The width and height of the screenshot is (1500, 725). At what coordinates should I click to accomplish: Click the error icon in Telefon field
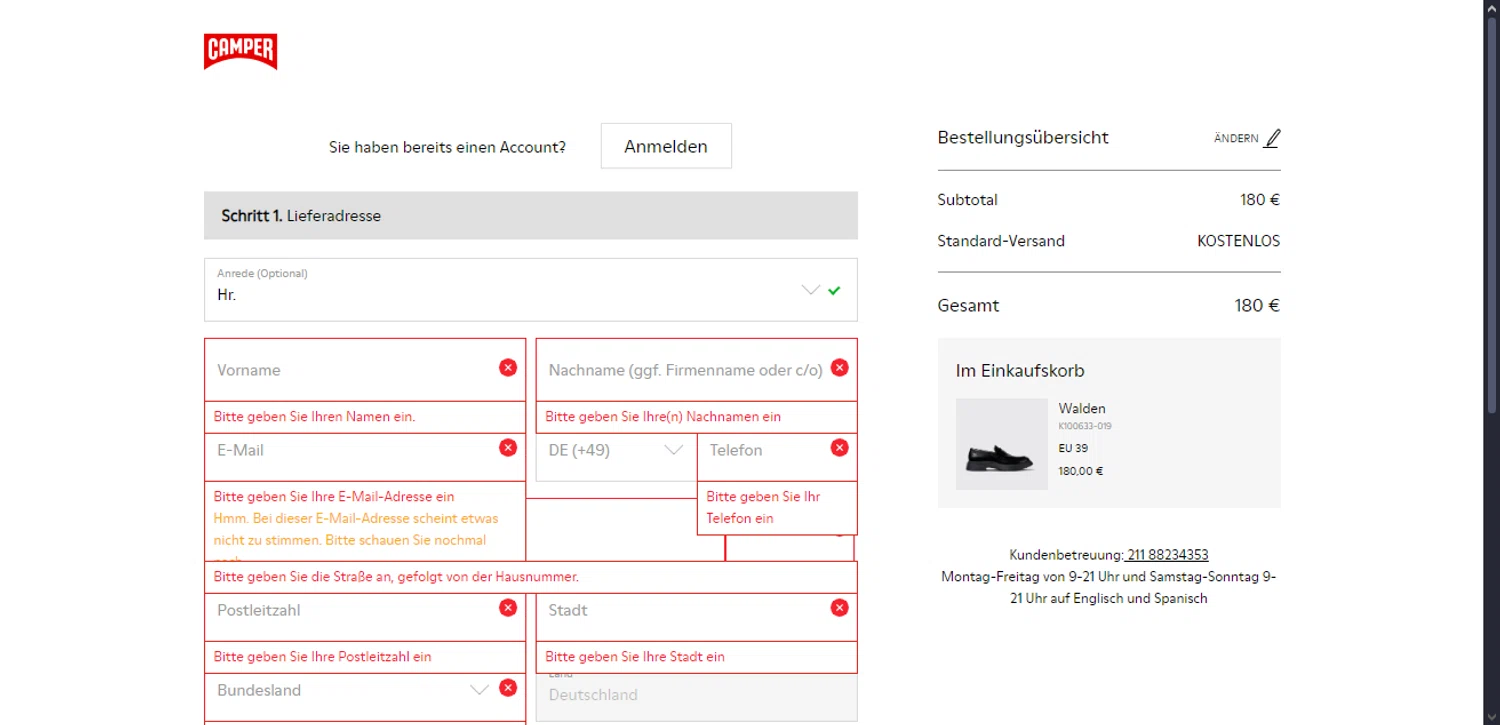pyautogui.click(x=839, y=448)
